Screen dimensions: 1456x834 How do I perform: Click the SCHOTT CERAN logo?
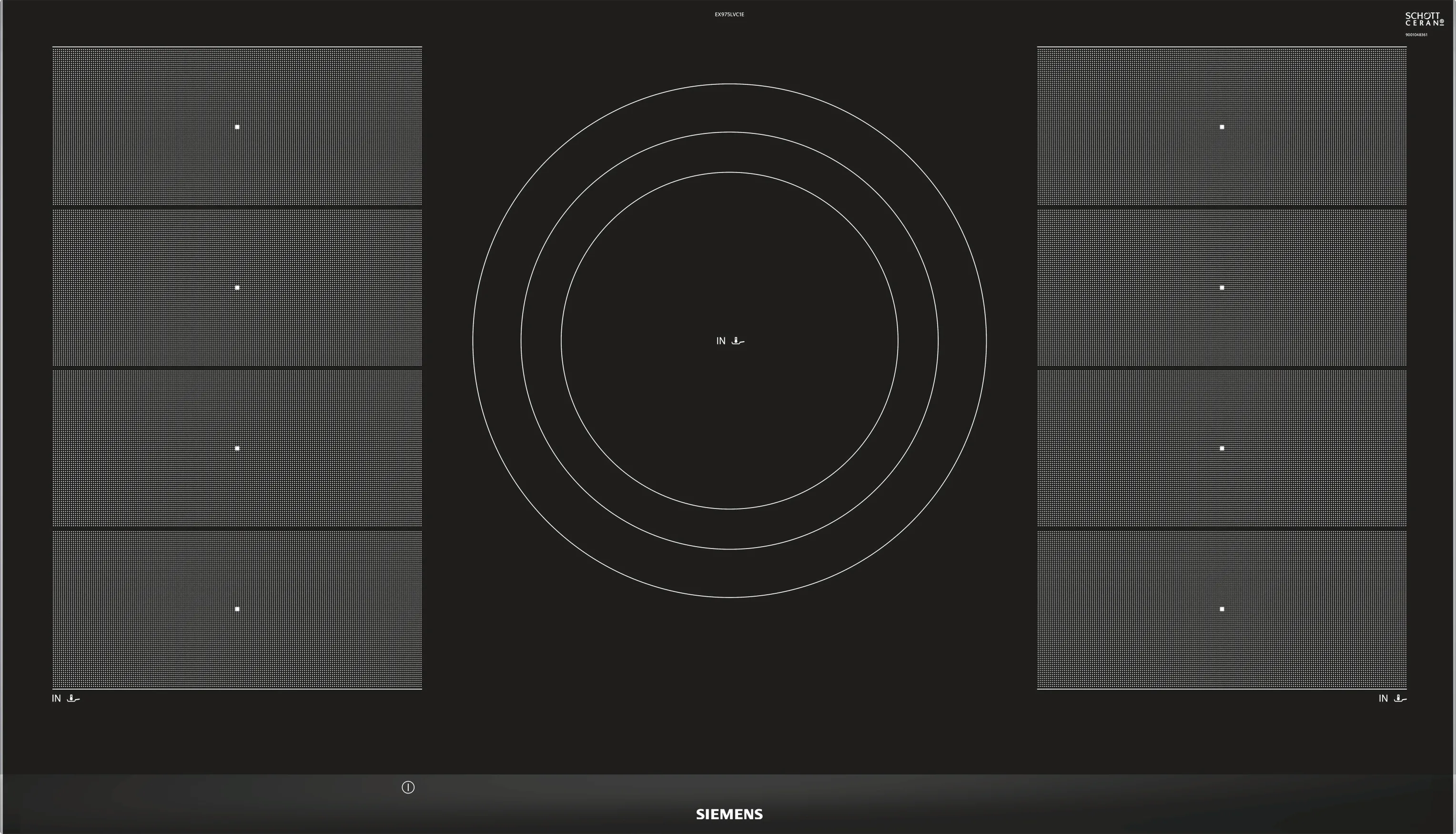tap(1424, 20)
